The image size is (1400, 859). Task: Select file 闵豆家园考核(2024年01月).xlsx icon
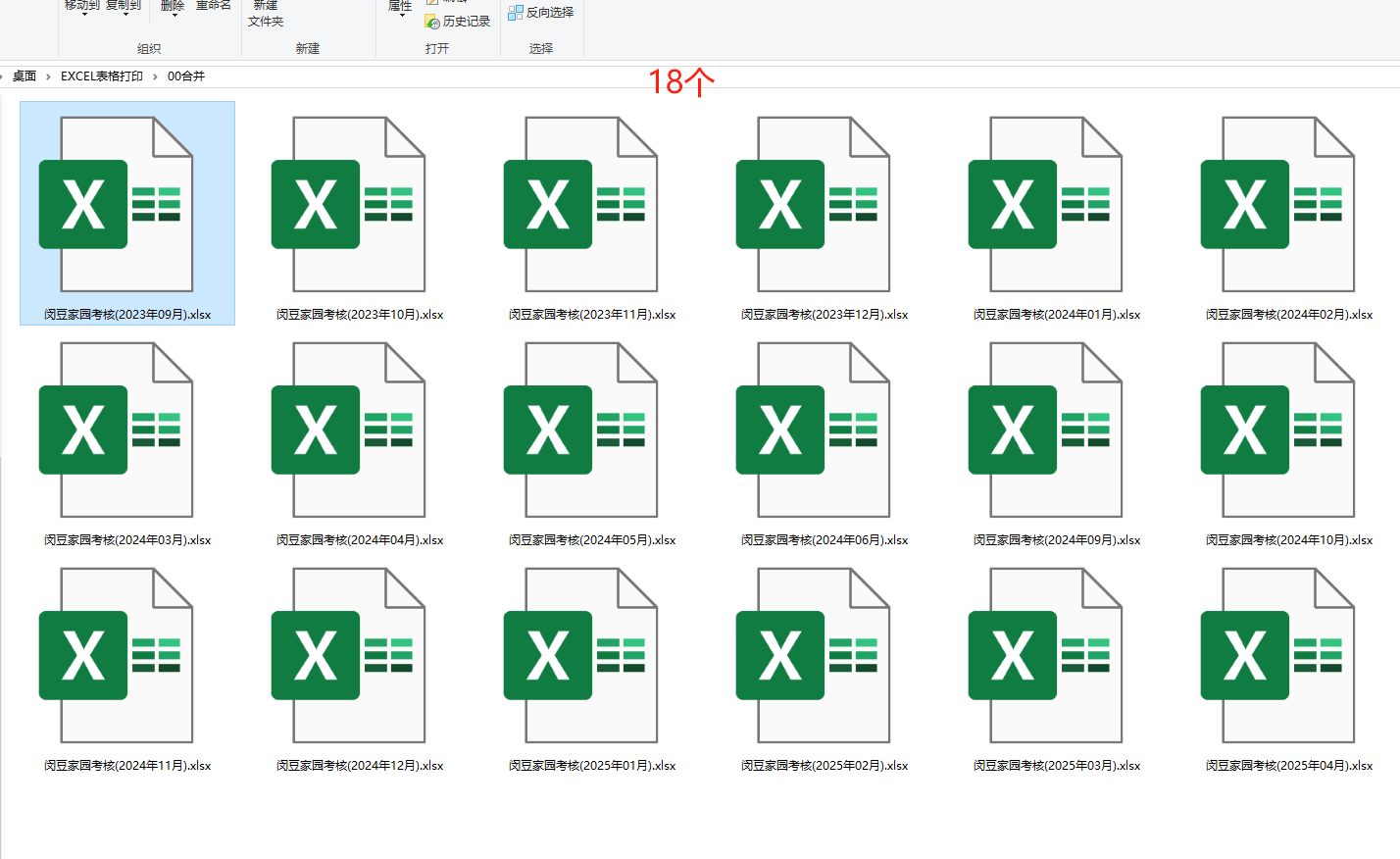pyautogui.click(x=1045, y=204)
